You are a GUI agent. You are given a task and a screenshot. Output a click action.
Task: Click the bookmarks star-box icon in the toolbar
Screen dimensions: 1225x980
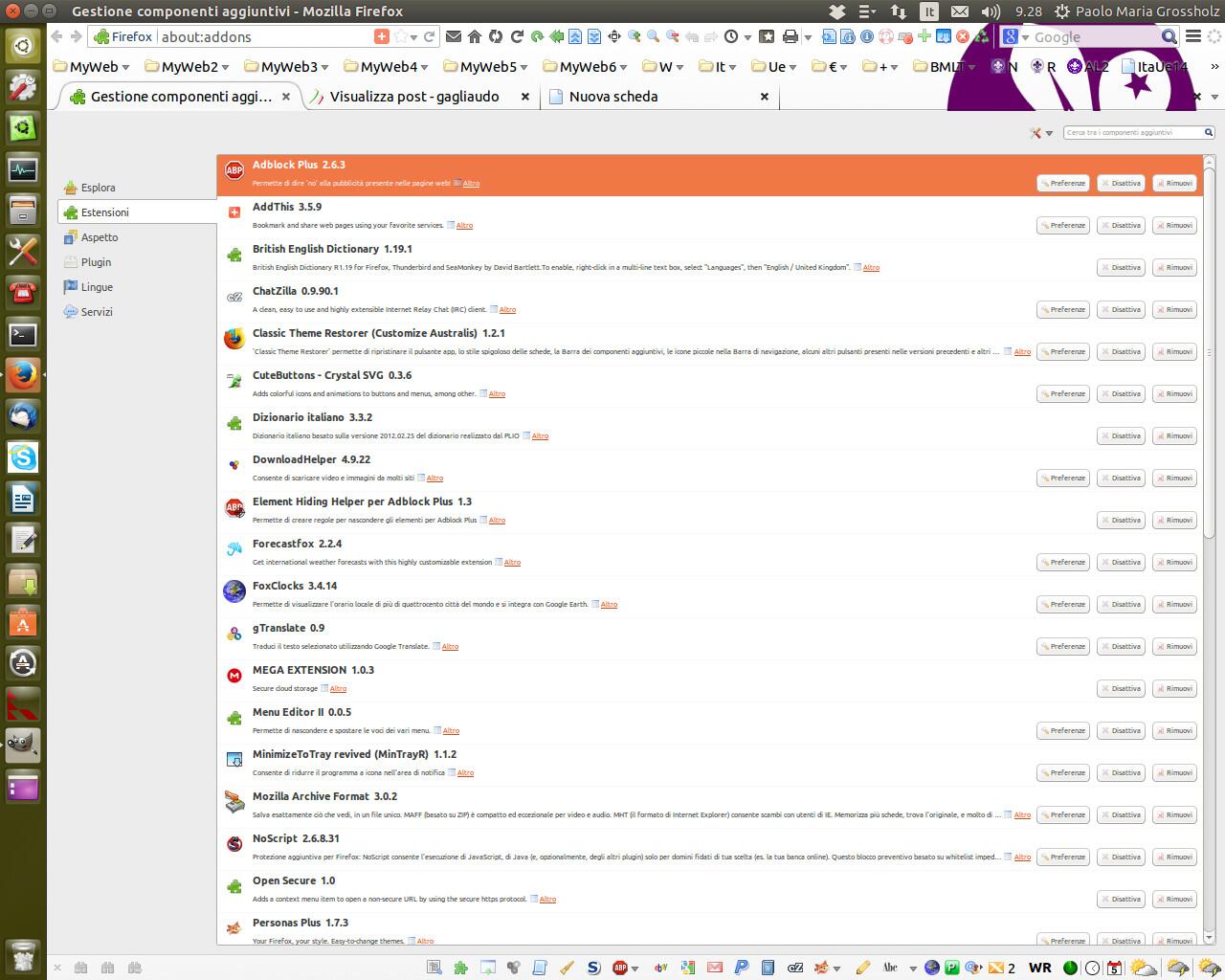point(766,36)
